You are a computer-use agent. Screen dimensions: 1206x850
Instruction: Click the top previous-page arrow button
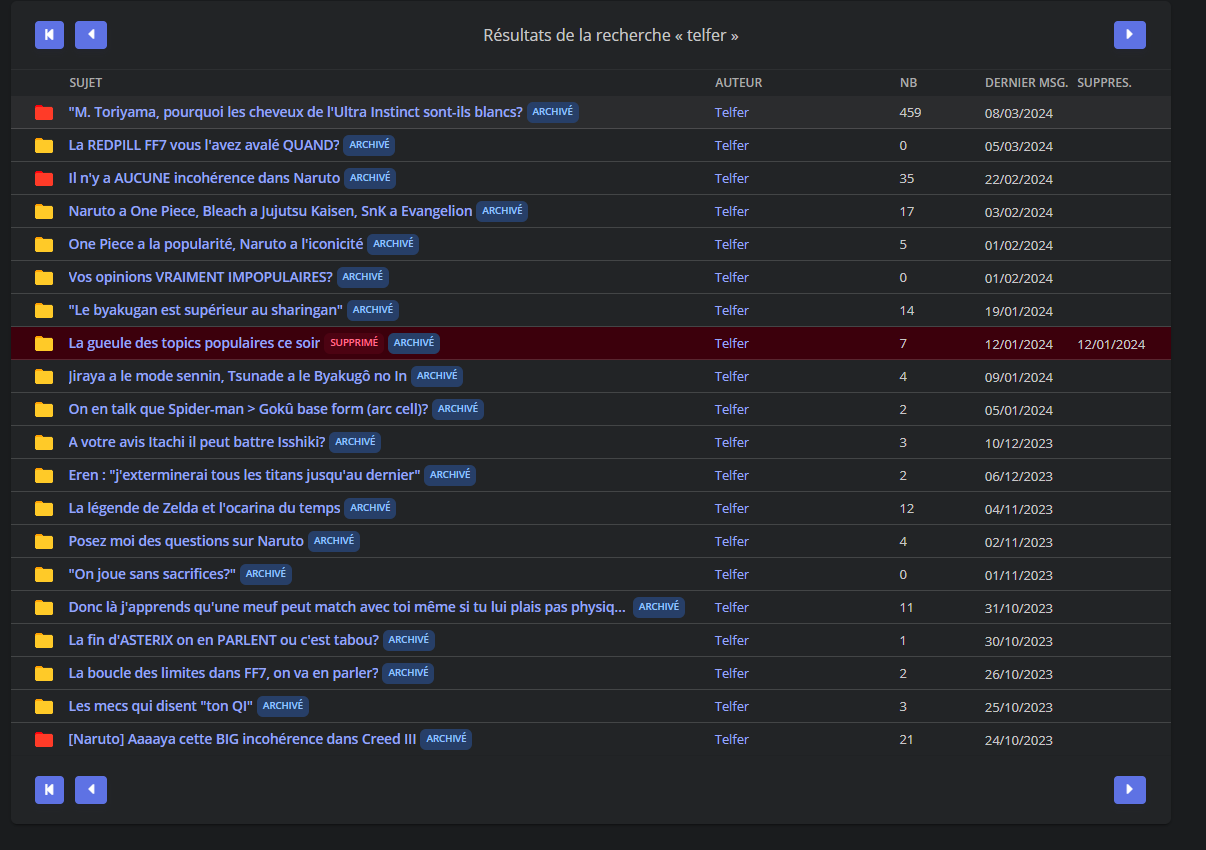pyautogui.click(x=91, y=35)
